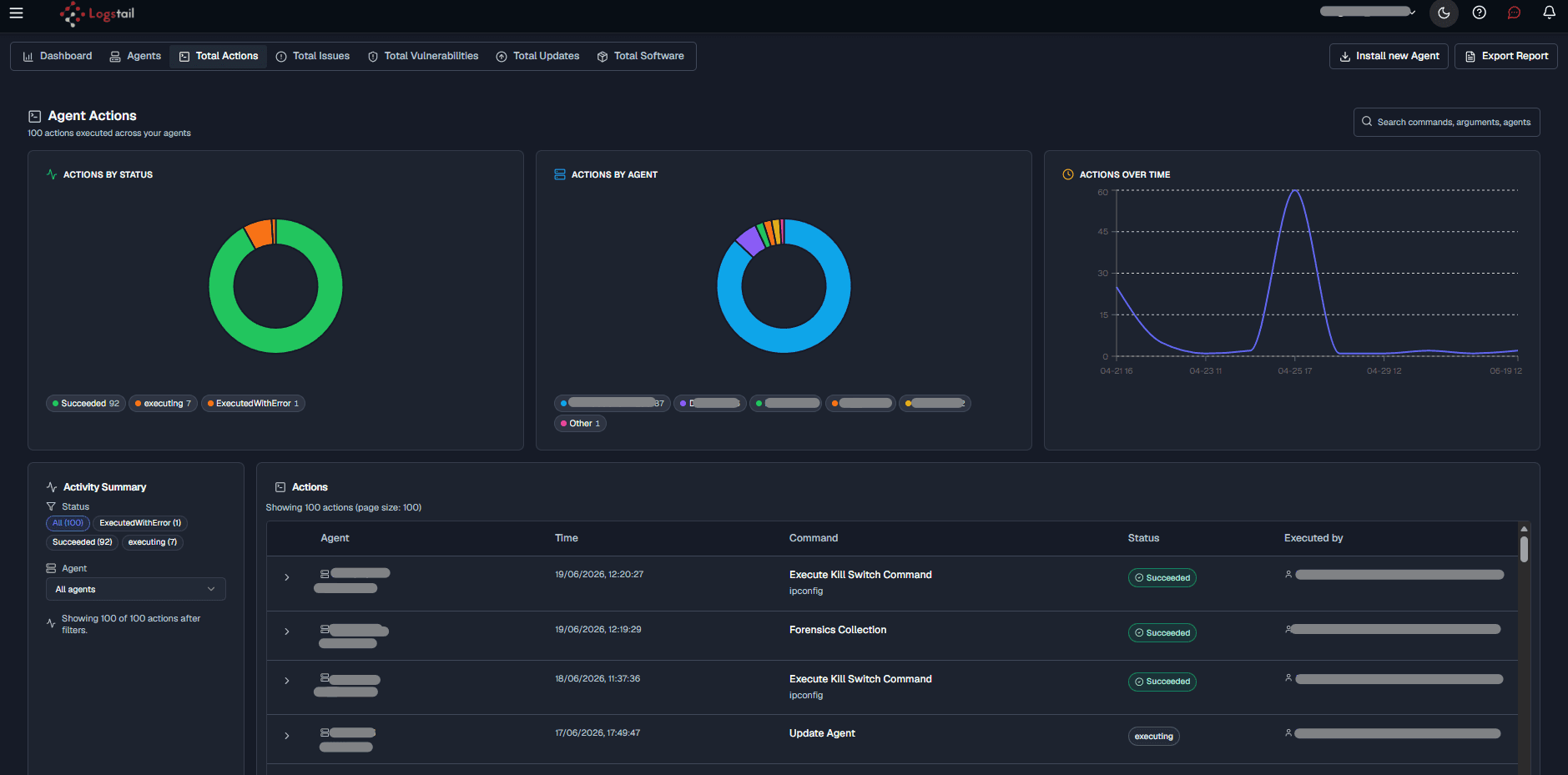1568x775 pixels.
Task: Click the Succeeded 92 legend swatch
Action: coord(55,404)
